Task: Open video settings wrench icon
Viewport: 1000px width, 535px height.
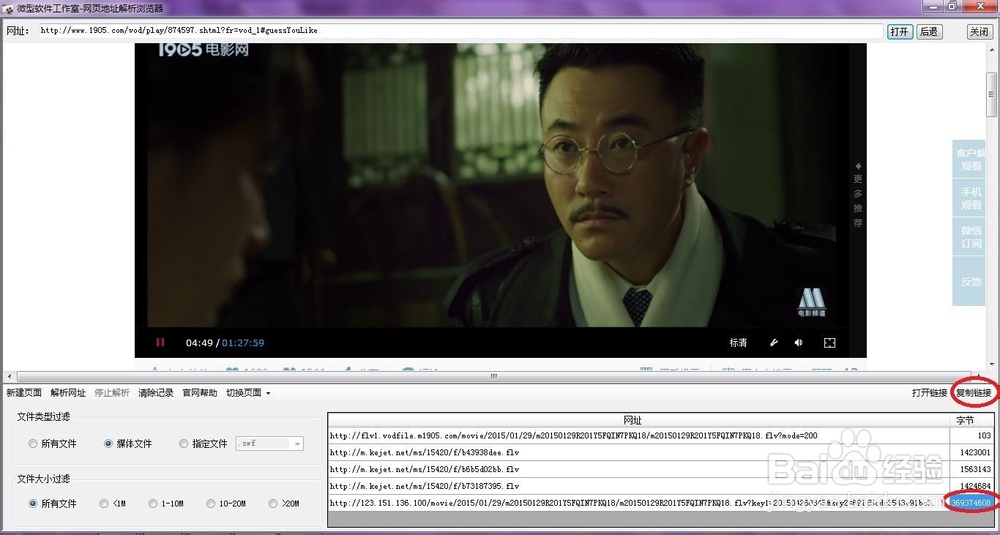Action: [774, 342]
